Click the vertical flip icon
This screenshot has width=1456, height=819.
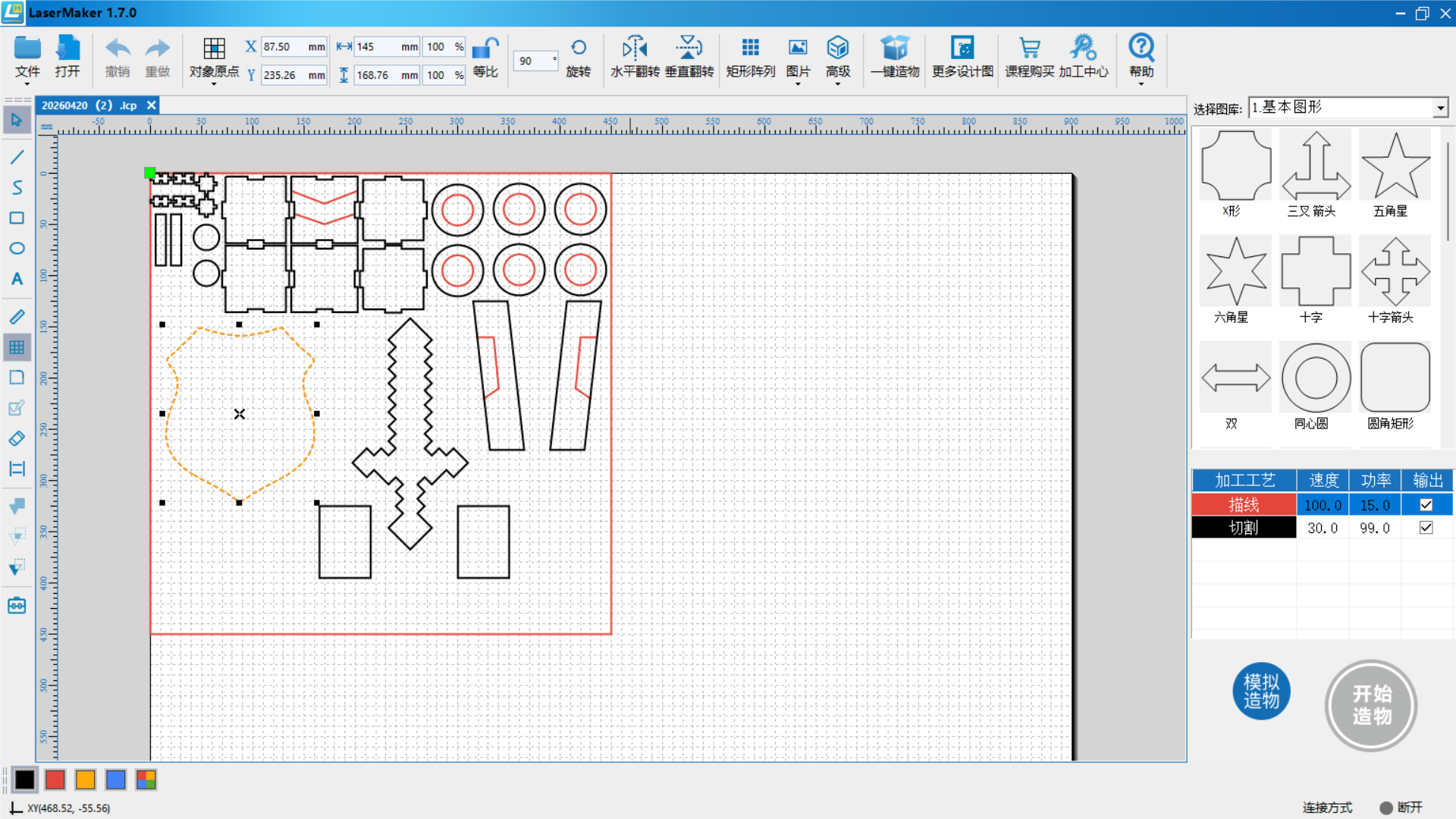689,49
